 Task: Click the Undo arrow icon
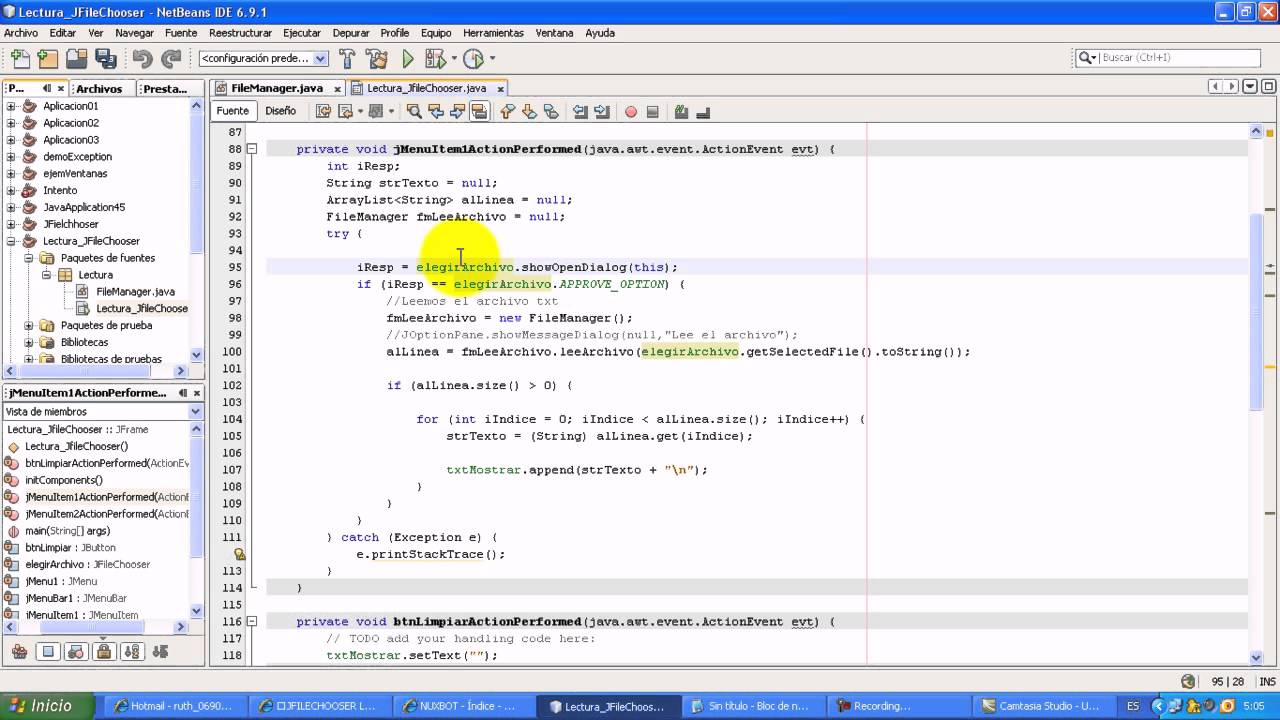142,58
